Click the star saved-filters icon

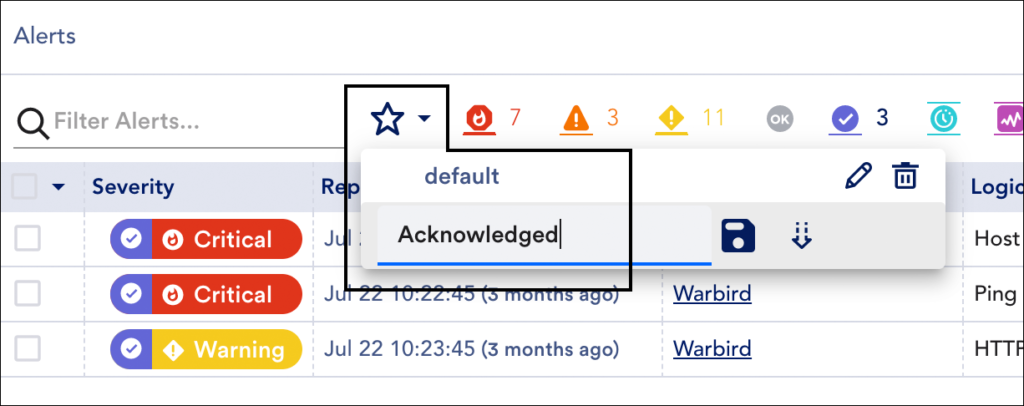[388, 119]
